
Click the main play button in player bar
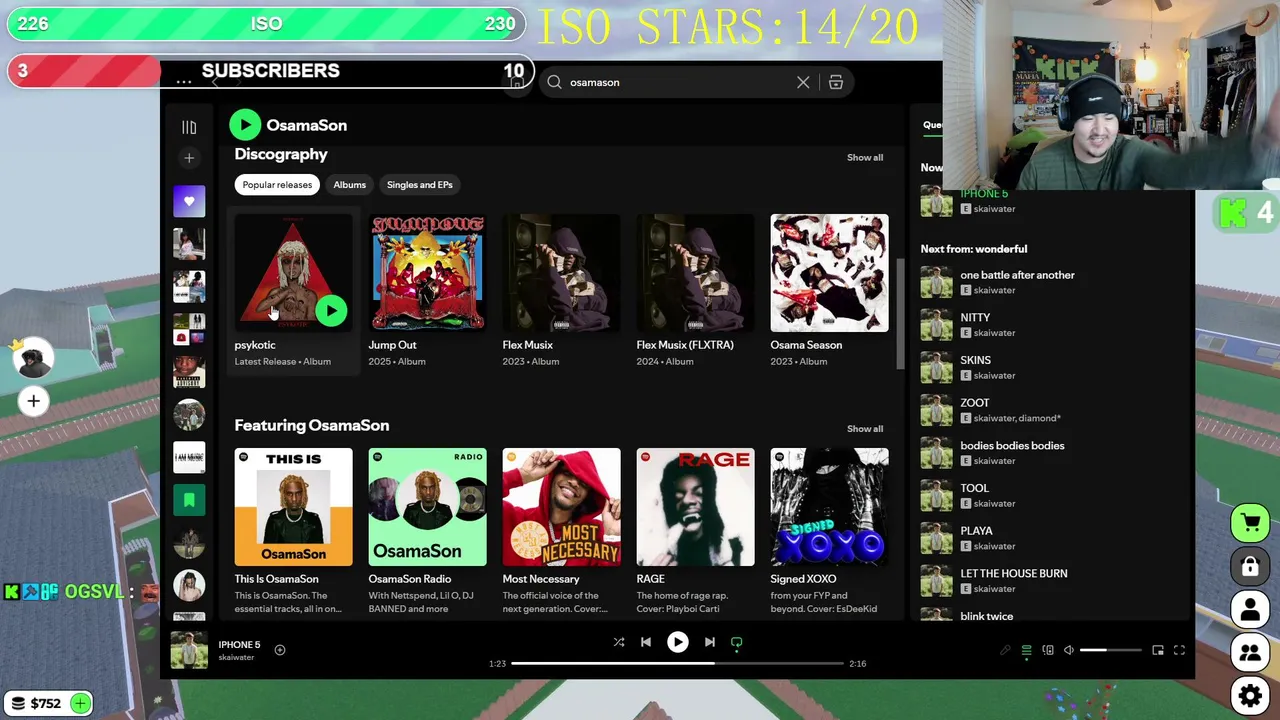pyautogui.click(x=677, y=642)
